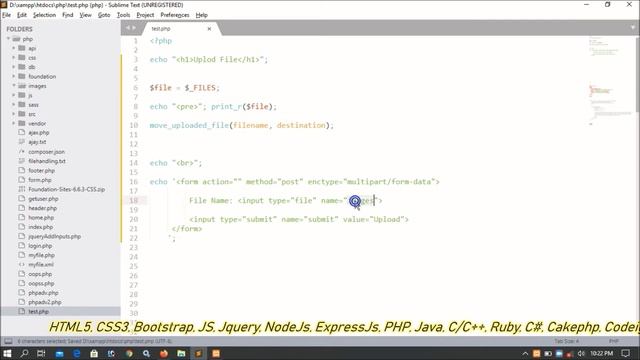The width and height of the screenshot is (640, 360).
Task: Open battery status in system tray
Action: (x=548, y=353)
